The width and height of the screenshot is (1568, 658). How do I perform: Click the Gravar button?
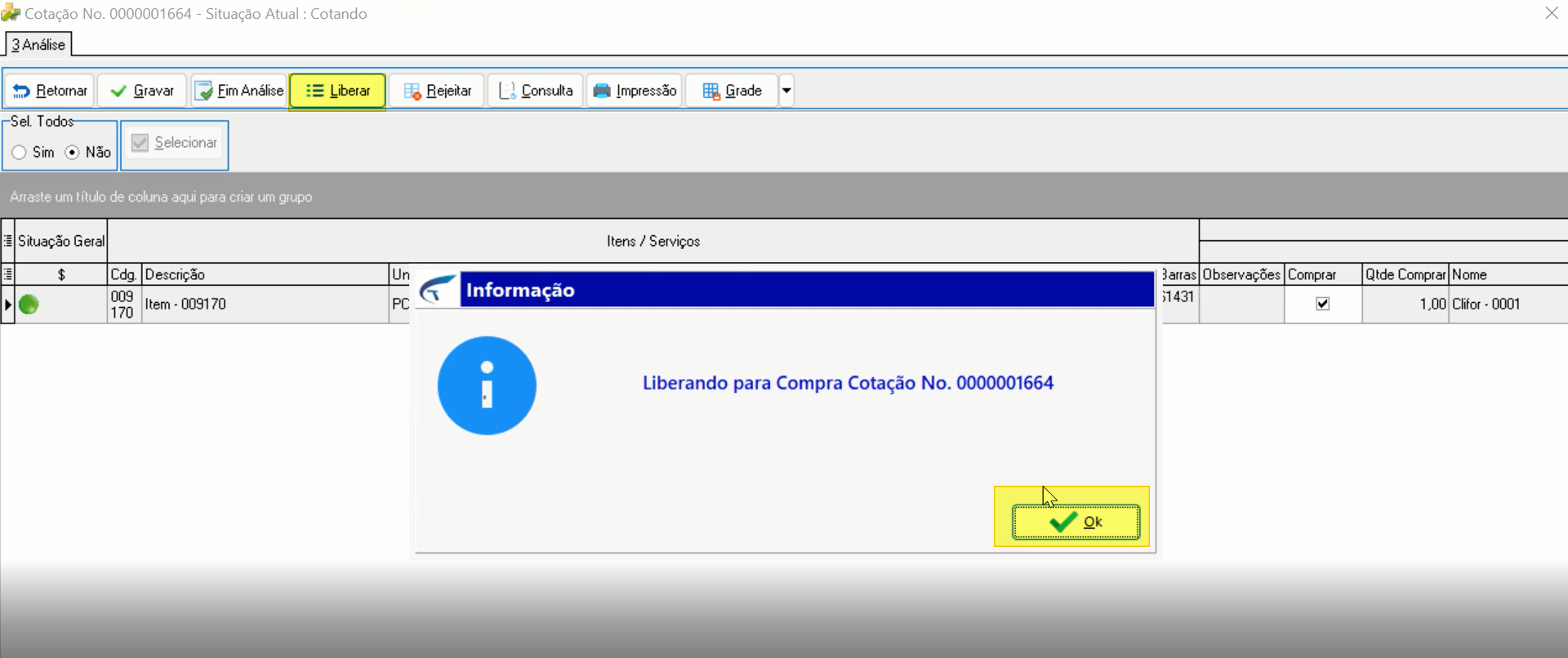[x=142, y=91]
